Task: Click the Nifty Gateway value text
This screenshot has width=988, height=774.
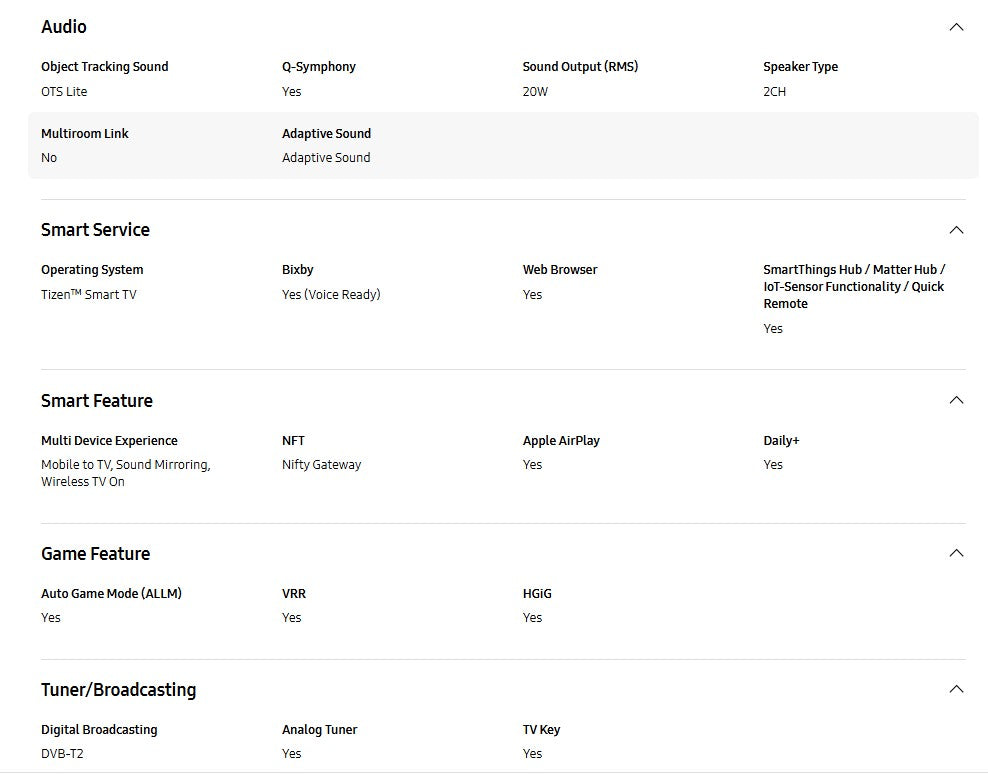Action: coord(321,465)
